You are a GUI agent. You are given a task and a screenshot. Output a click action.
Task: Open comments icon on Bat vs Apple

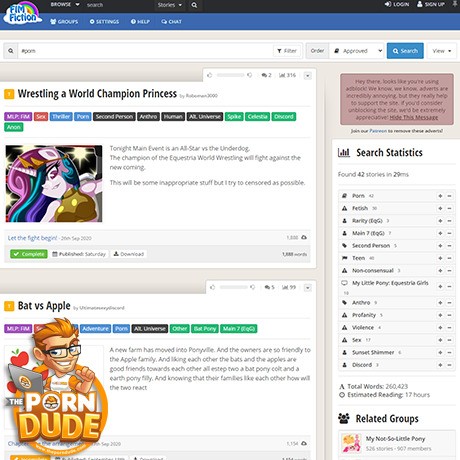267,287
